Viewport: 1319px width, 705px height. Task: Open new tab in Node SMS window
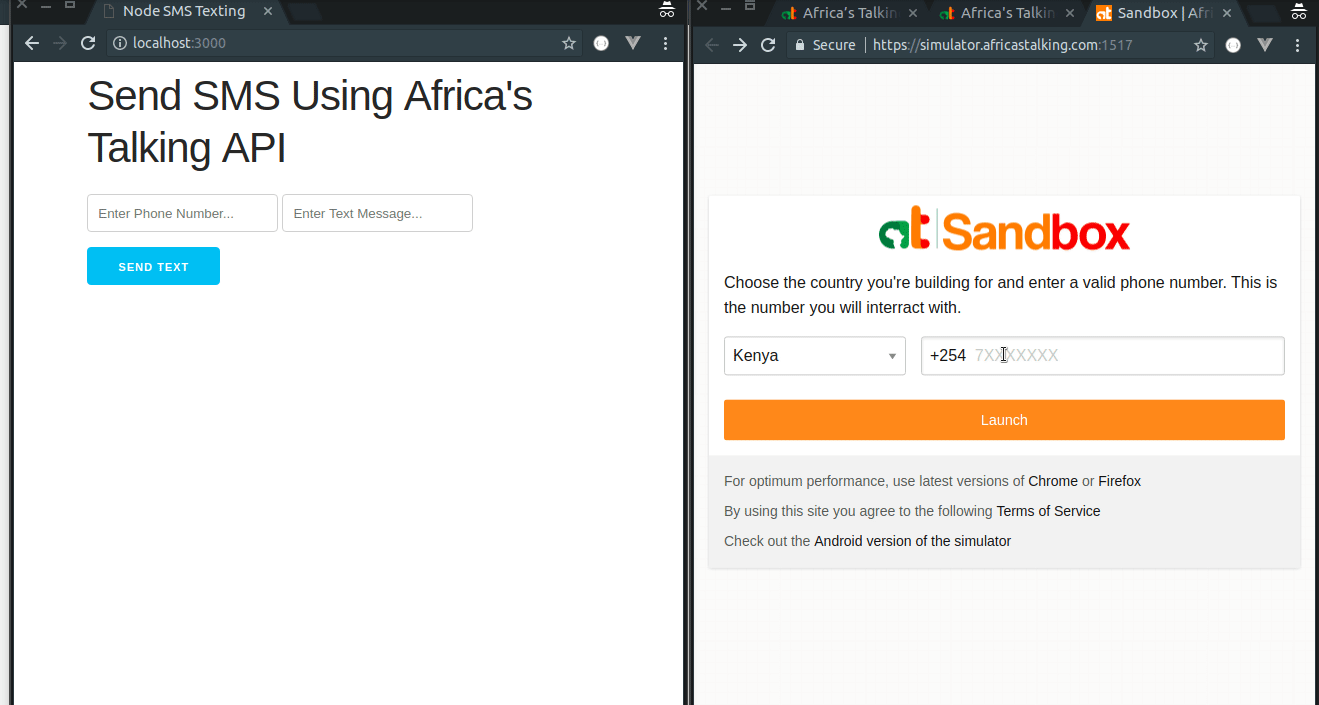click(305, 13)
